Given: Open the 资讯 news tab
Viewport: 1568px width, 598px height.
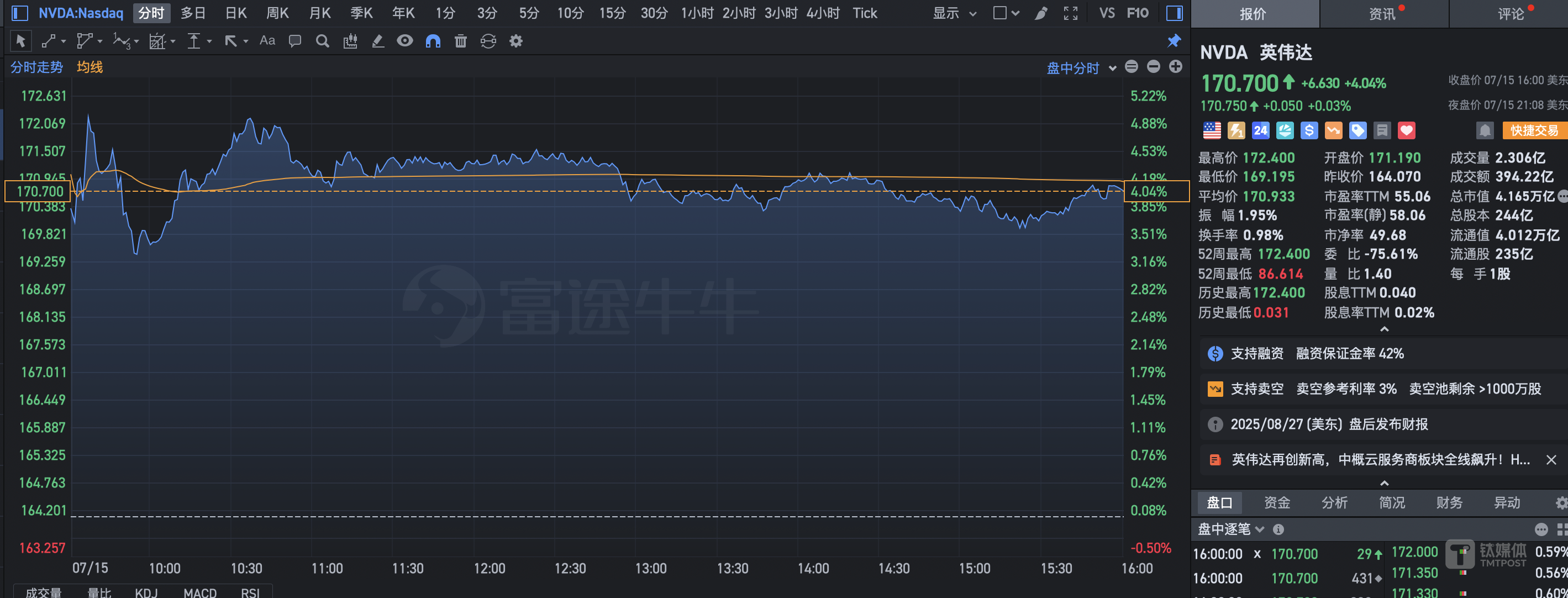Looking at the screenshot, I should [1382, 13].
